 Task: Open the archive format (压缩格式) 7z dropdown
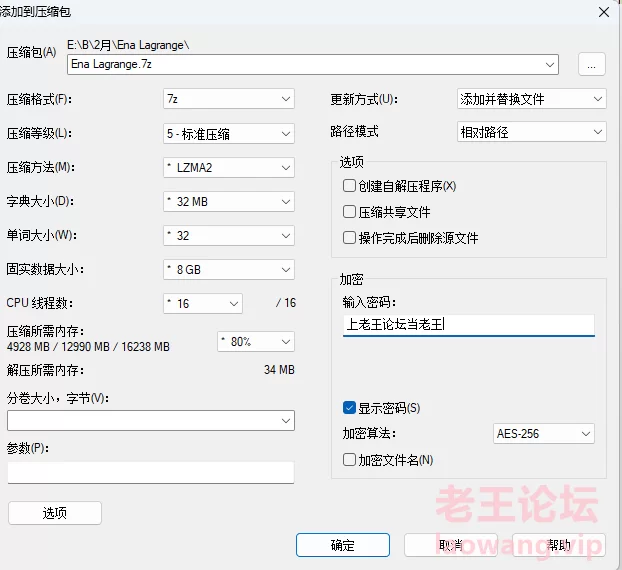229,99
